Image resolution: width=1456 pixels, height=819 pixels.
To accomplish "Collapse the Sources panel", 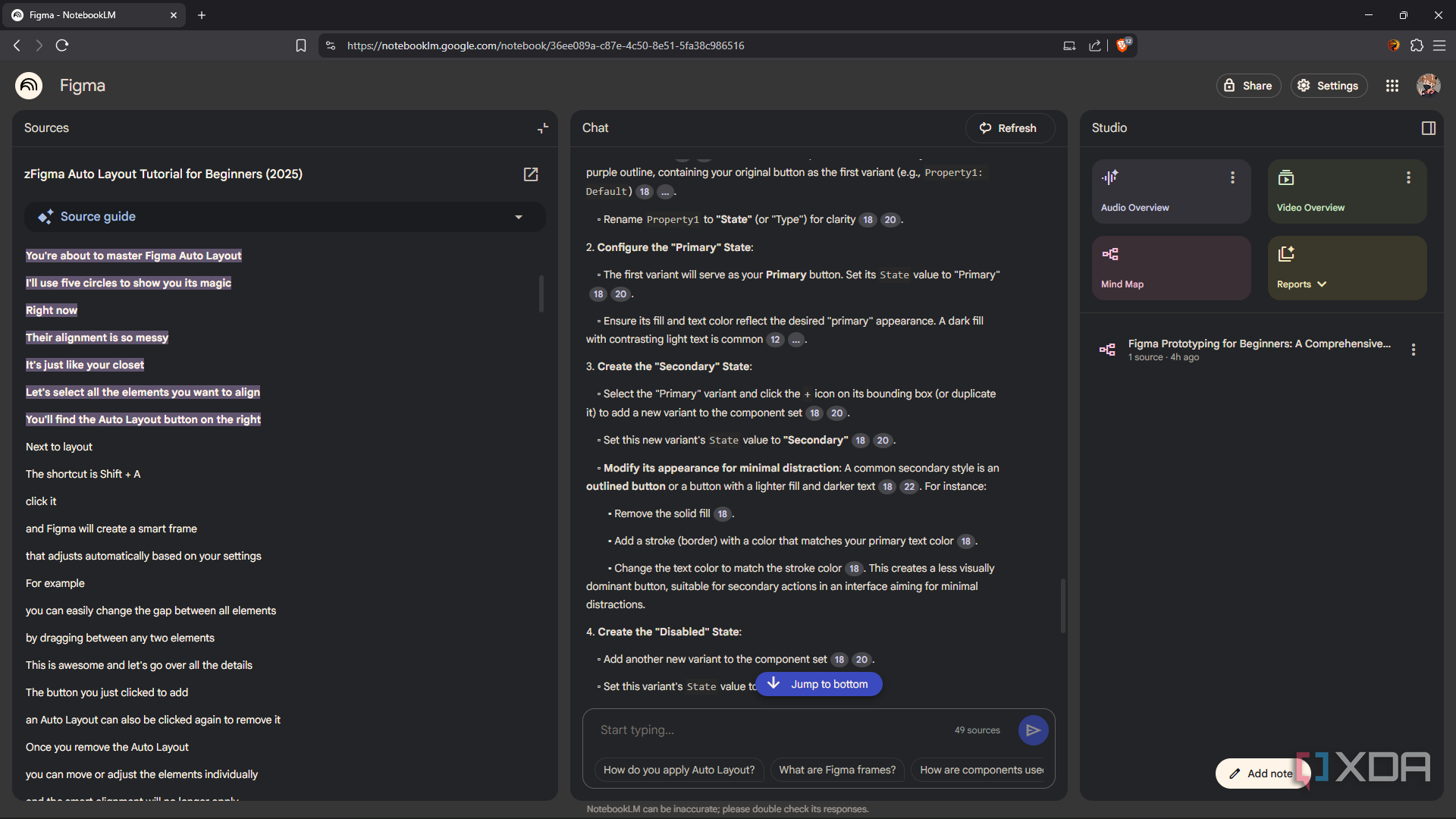I will [543, 128].
